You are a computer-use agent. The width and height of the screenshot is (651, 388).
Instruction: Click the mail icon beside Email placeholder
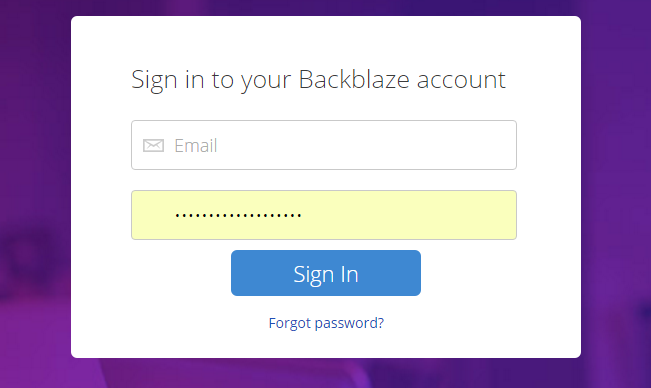(153, 146)
